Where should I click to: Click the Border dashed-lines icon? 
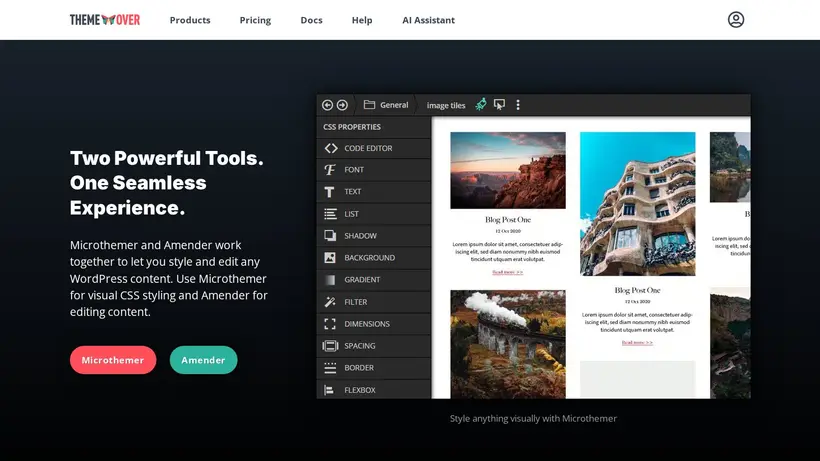click(x=330, y=368)
